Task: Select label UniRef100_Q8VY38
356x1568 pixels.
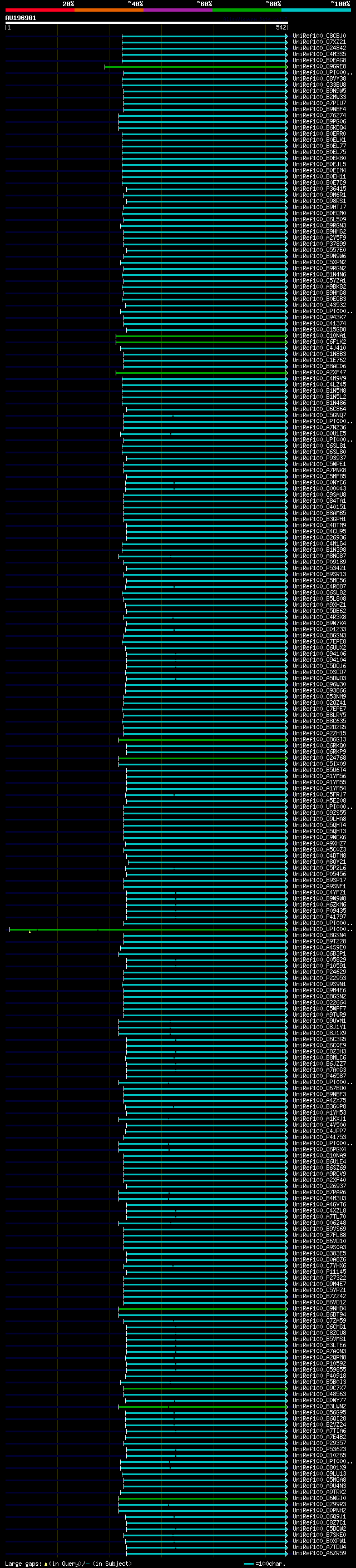Action: pyautogui.click(x=319, y=79)
